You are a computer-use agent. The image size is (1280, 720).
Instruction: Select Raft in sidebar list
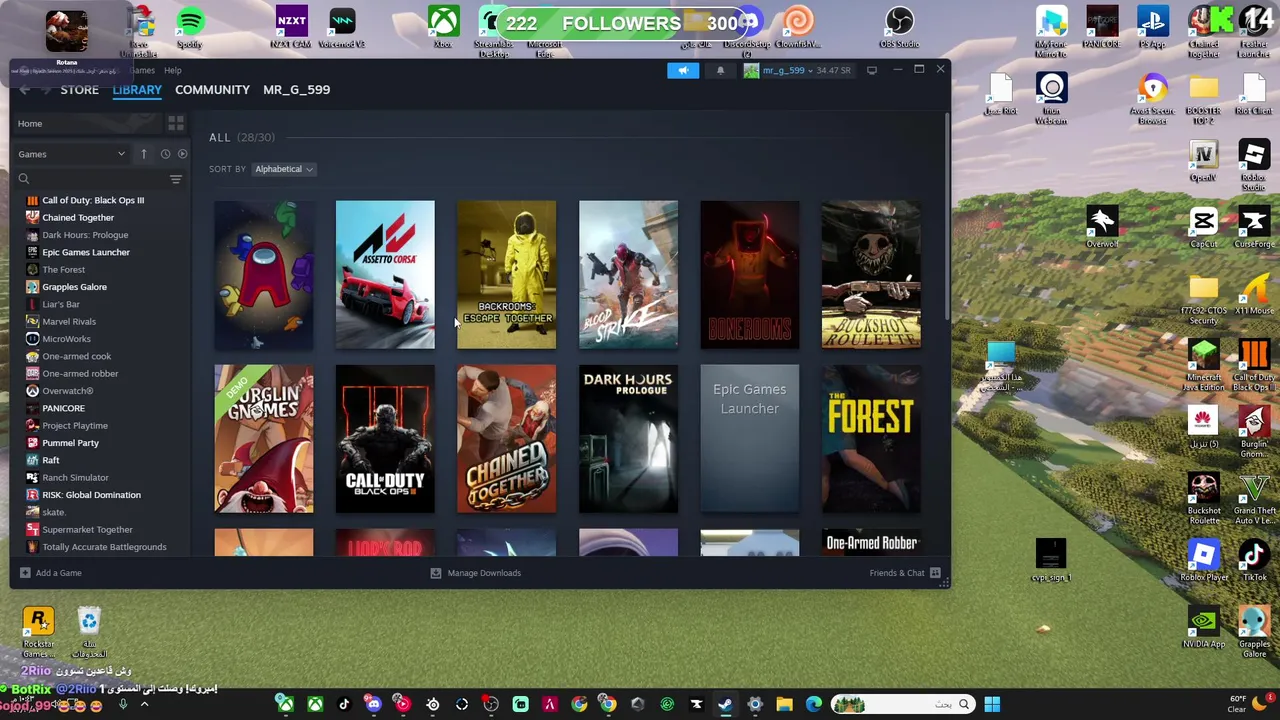[x=50, y=460]
